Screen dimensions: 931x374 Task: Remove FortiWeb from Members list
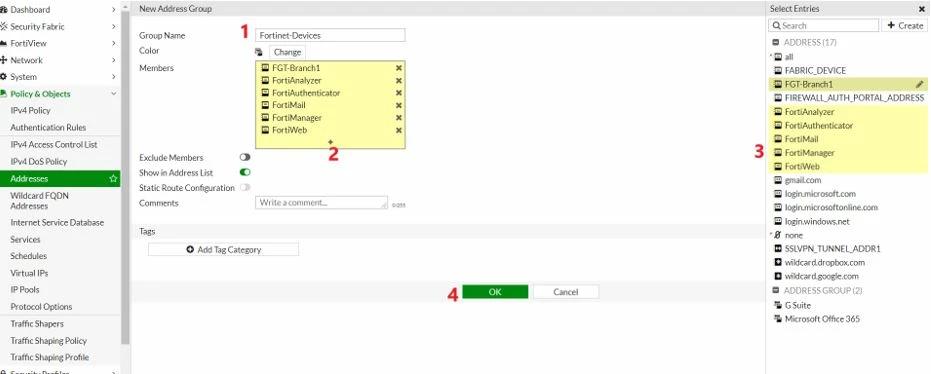399,131
